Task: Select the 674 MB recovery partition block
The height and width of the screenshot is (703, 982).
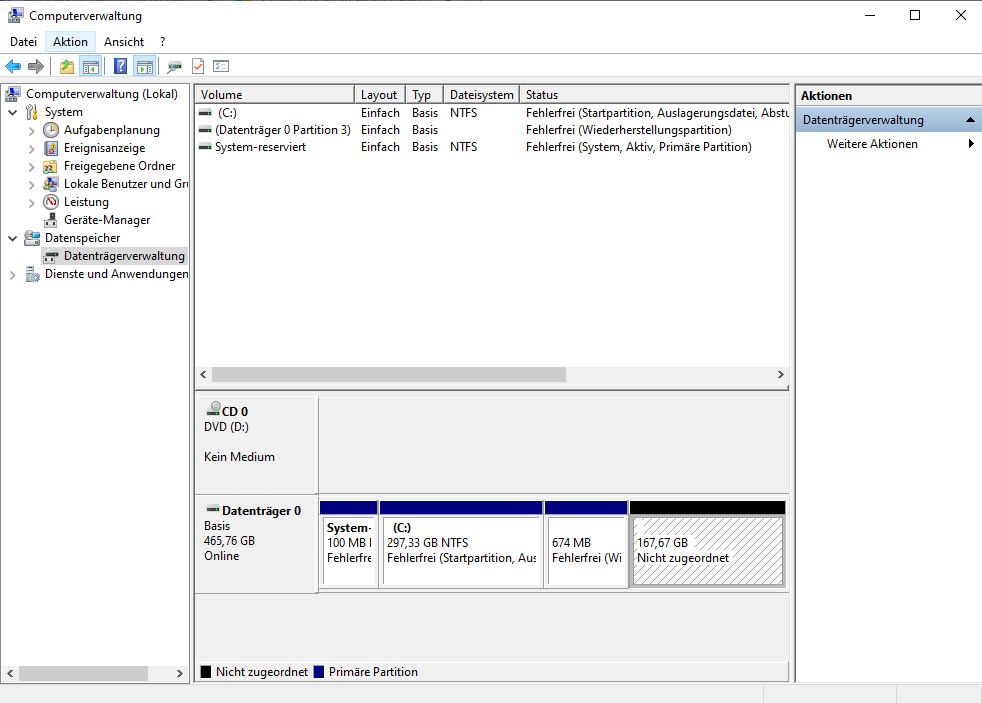Action: click(x=586, y=544)
